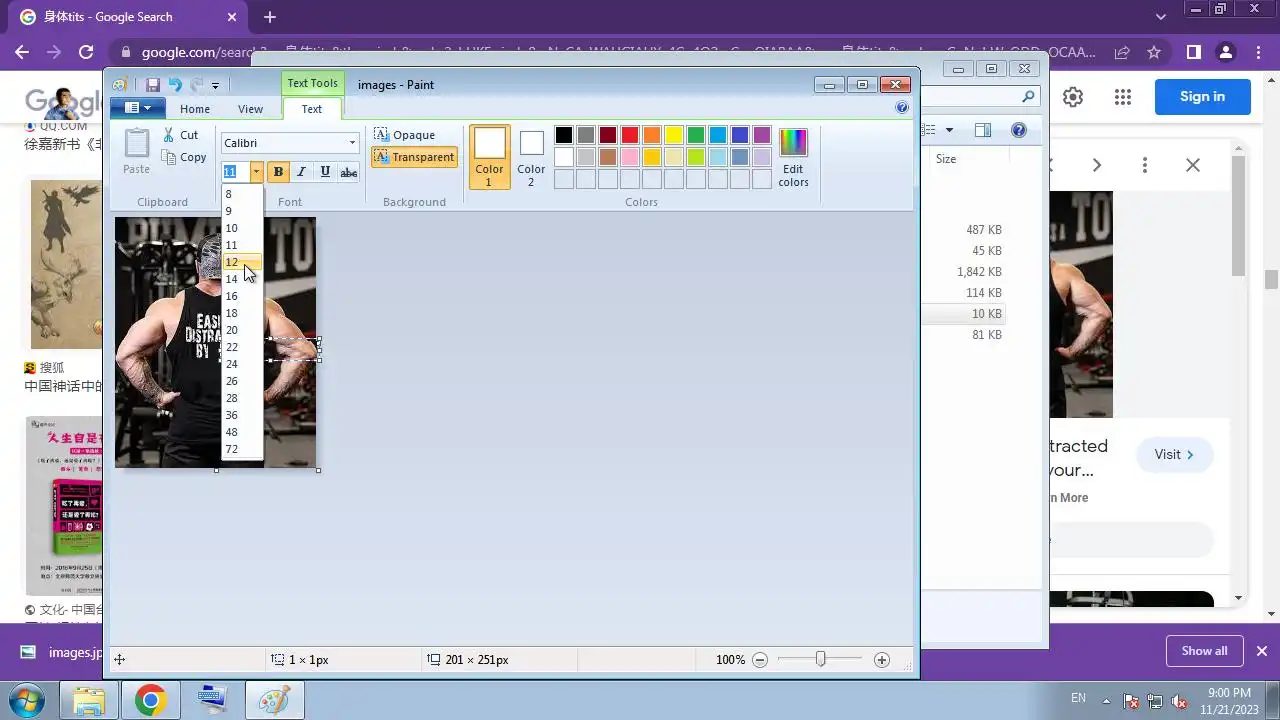Click the Visit link in image preview
Image resolution: width=1280 pixels, height=720 pixels.
(x=1174, y=454)
